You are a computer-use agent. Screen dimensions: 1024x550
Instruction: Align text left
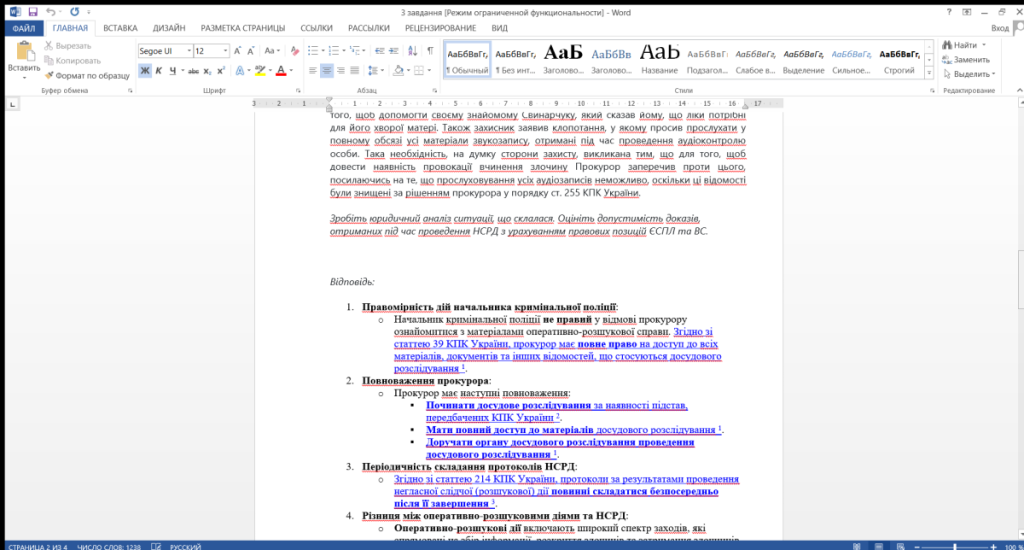[x=313, y=71]
